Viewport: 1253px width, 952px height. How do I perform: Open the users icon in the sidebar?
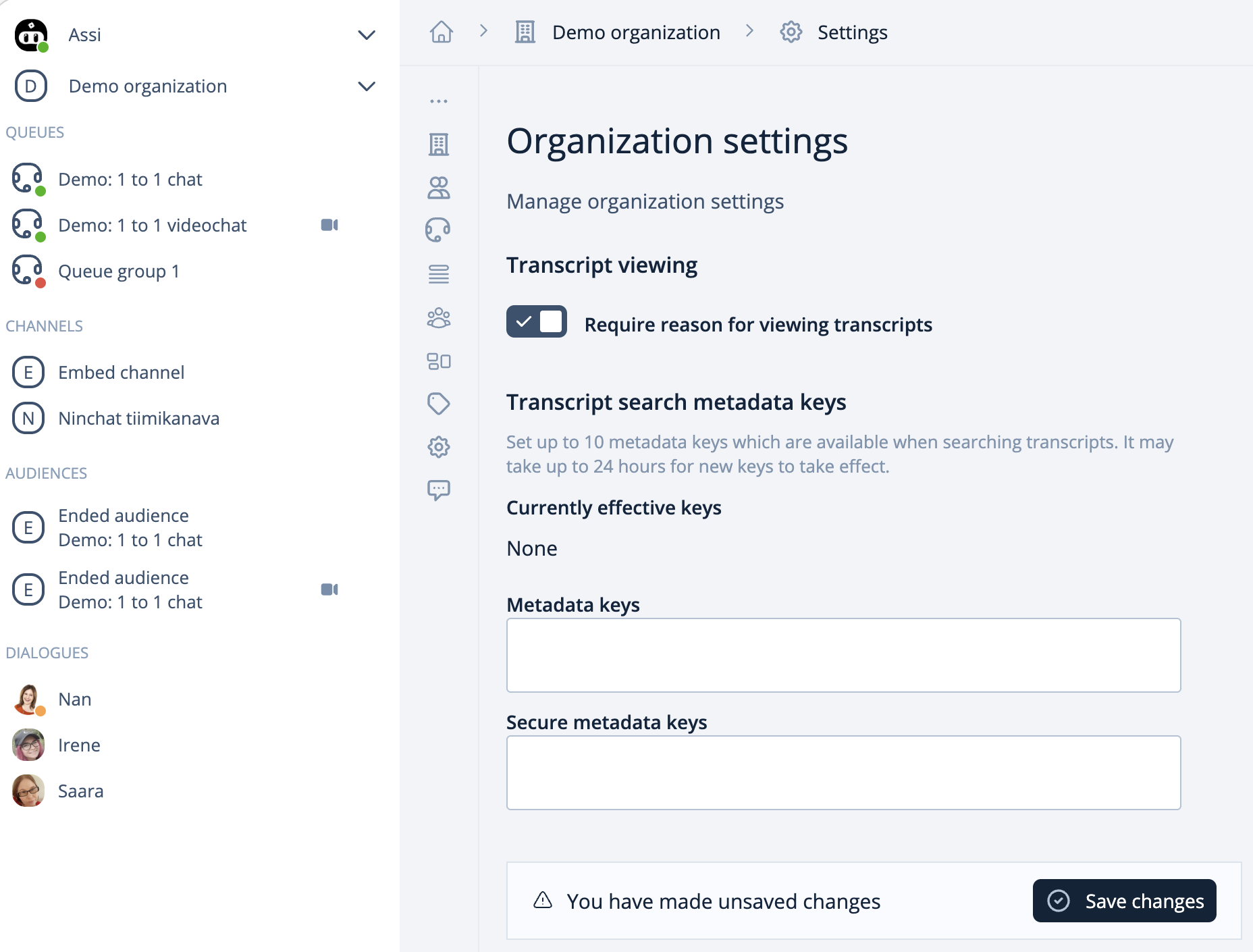click(x=439, y=187)
